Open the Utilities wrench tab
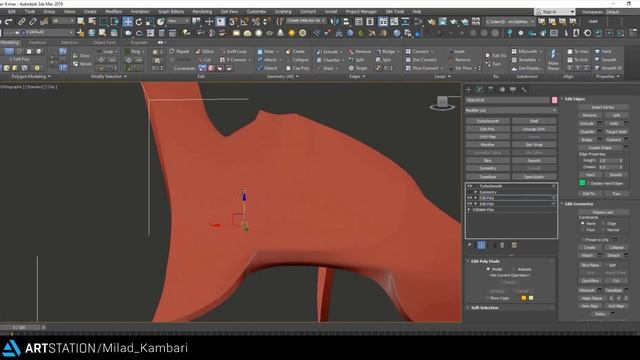 [524, 89]
